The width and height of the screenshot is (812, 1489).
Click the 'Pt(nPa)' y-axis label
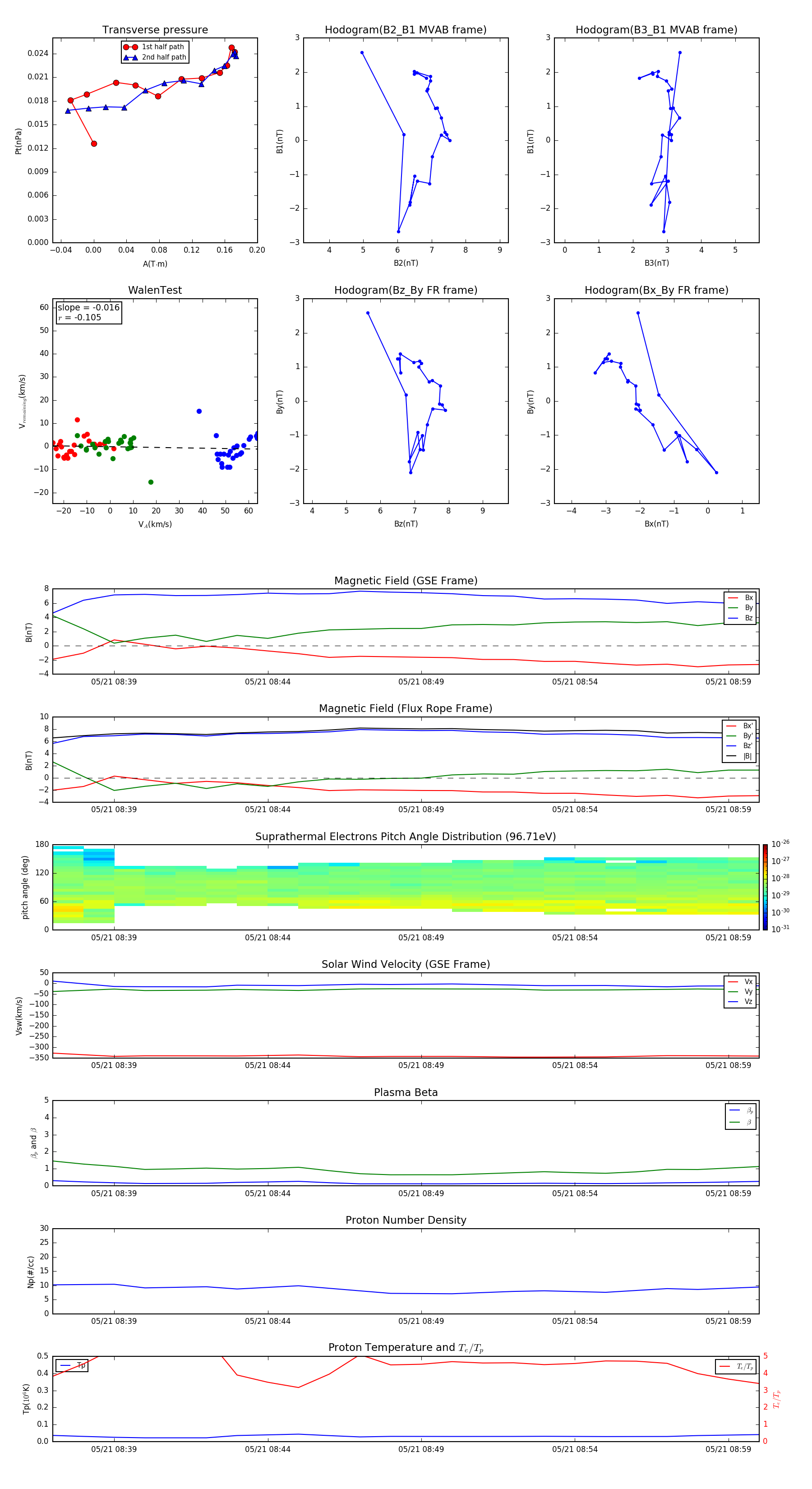18,140
